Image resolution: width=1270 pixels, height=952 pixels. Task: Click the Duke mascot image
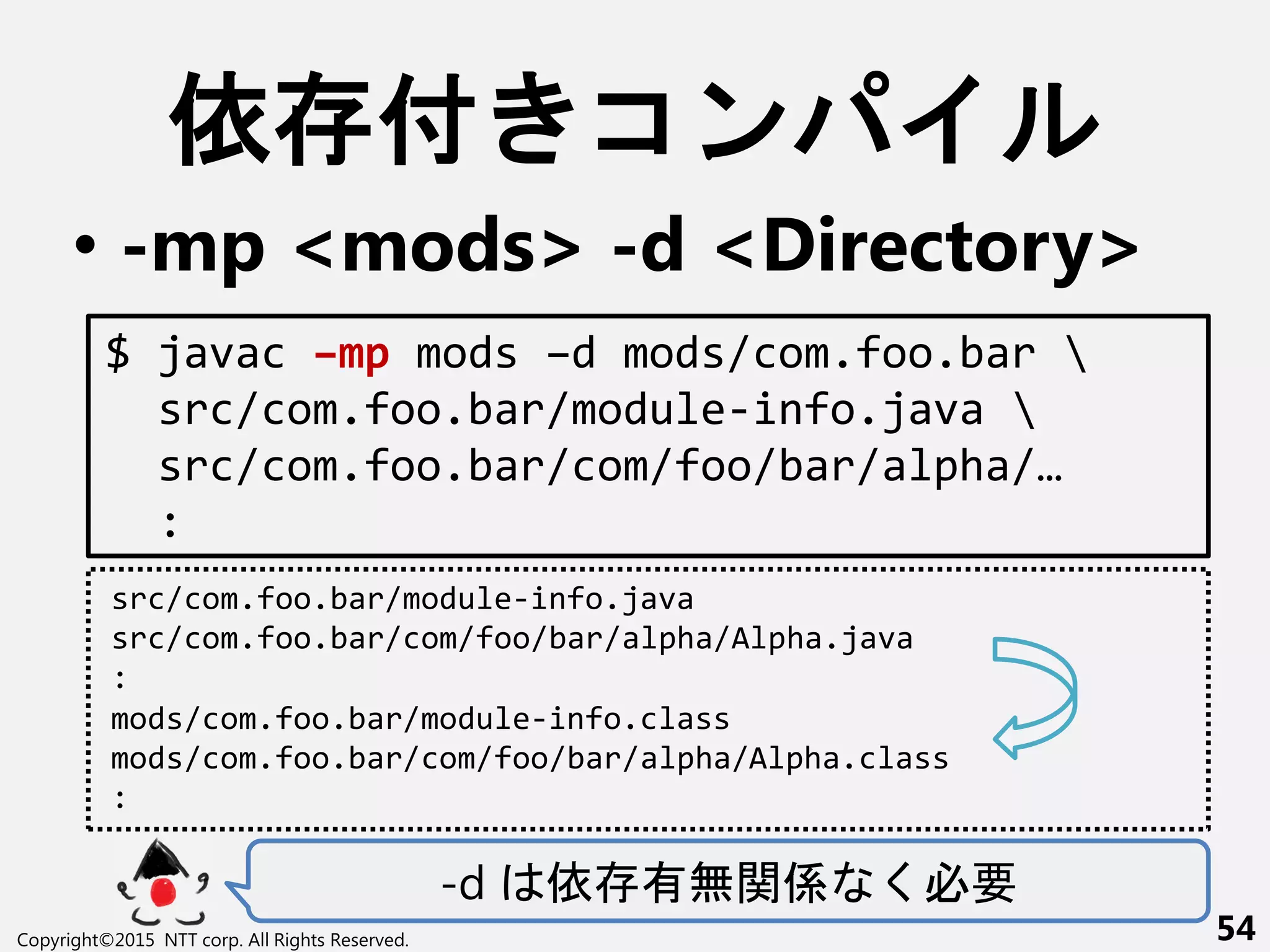point(162,883)
